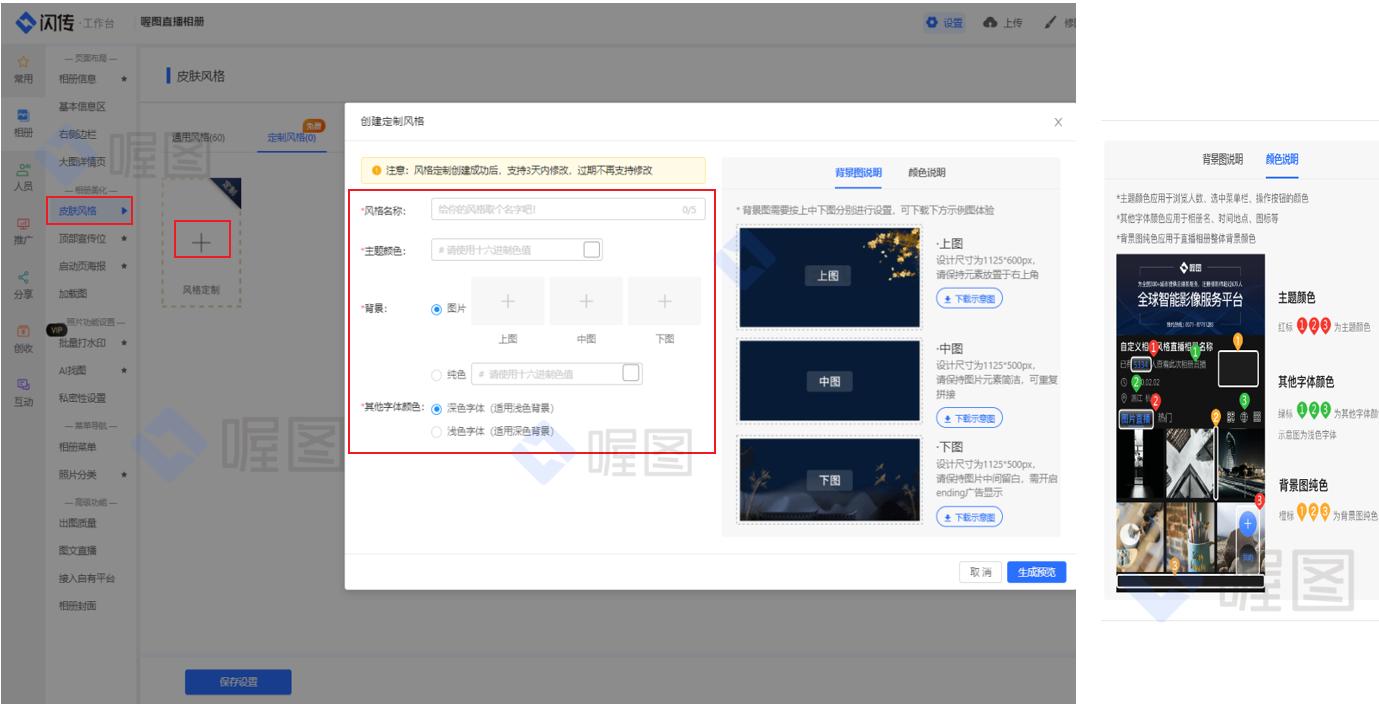Click the 上图 sample thumbnail preview
This screenshot has width=1379, height=709.
click(829, 276)
